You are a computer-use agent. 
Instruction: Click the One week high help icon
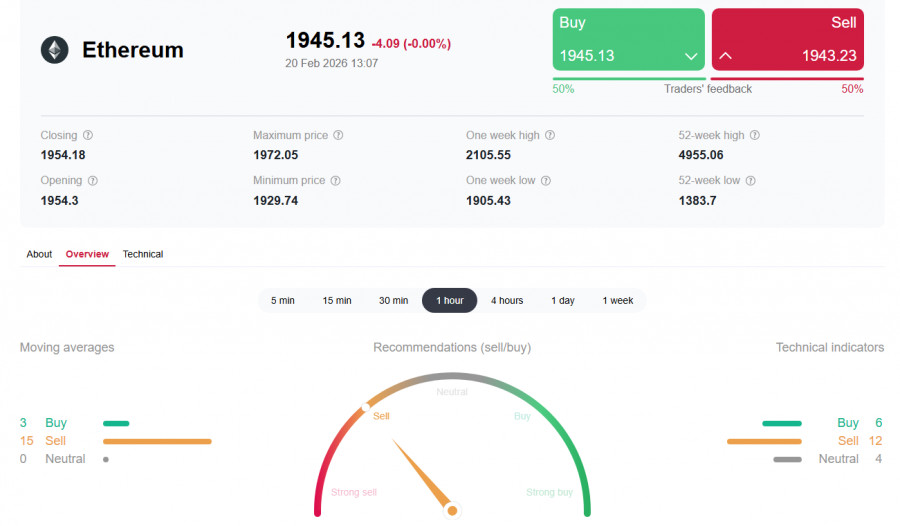click(550, 135)
